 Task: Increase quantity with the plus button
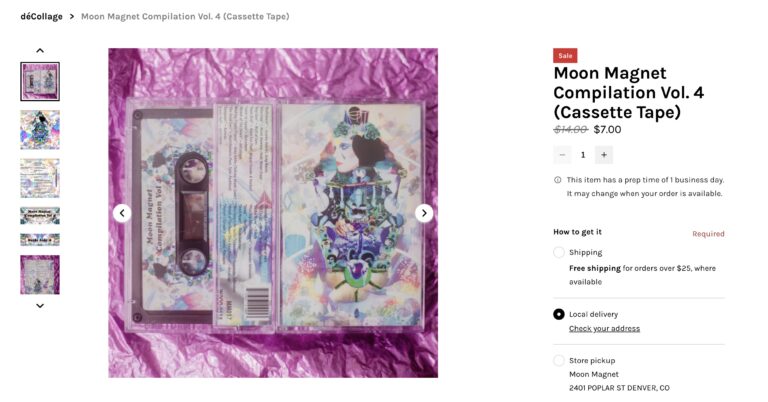[x=604, y=155]
